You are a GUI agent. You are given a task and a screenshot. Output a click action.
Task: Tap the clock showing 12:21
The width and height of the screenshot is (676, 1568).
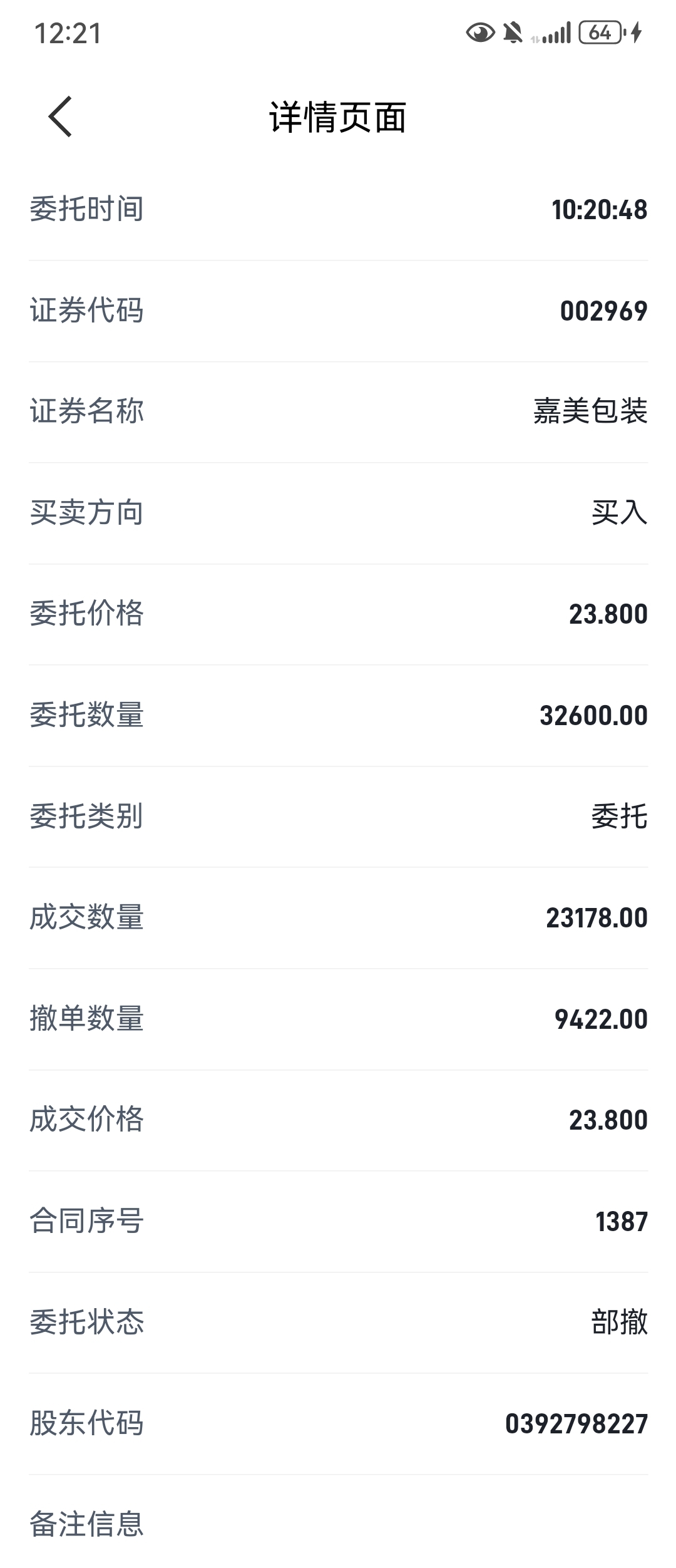68,34
